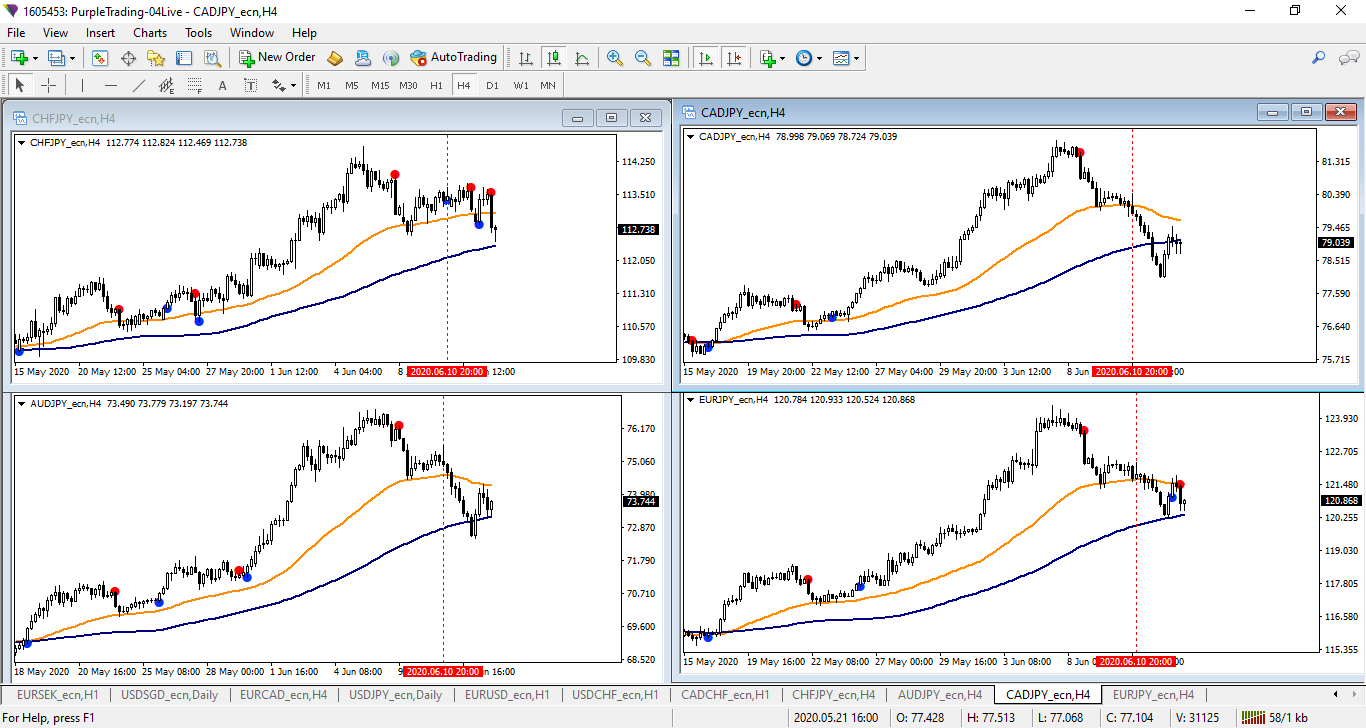Set timeframe to H1
This screenshot has height=728, width=1366.
pyautogui.click(x=436, y=85)
